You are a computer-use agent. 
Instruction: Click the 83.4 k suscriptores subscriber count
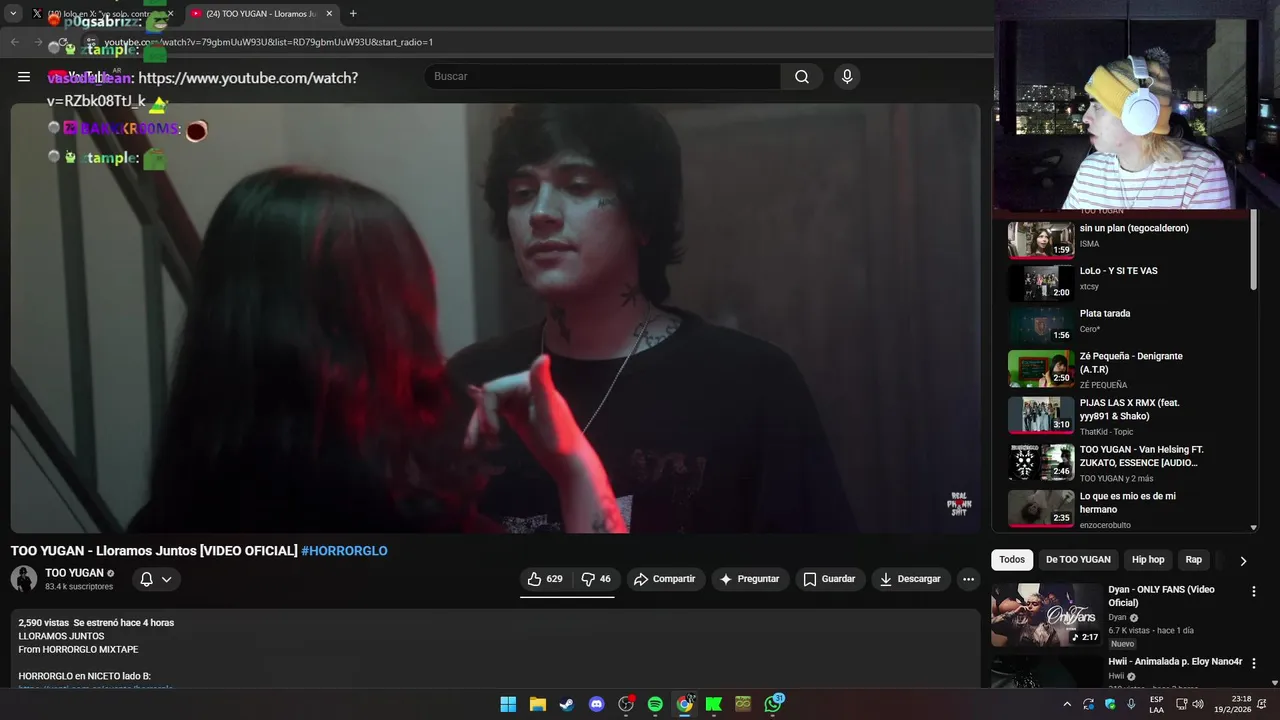(79, 587)
